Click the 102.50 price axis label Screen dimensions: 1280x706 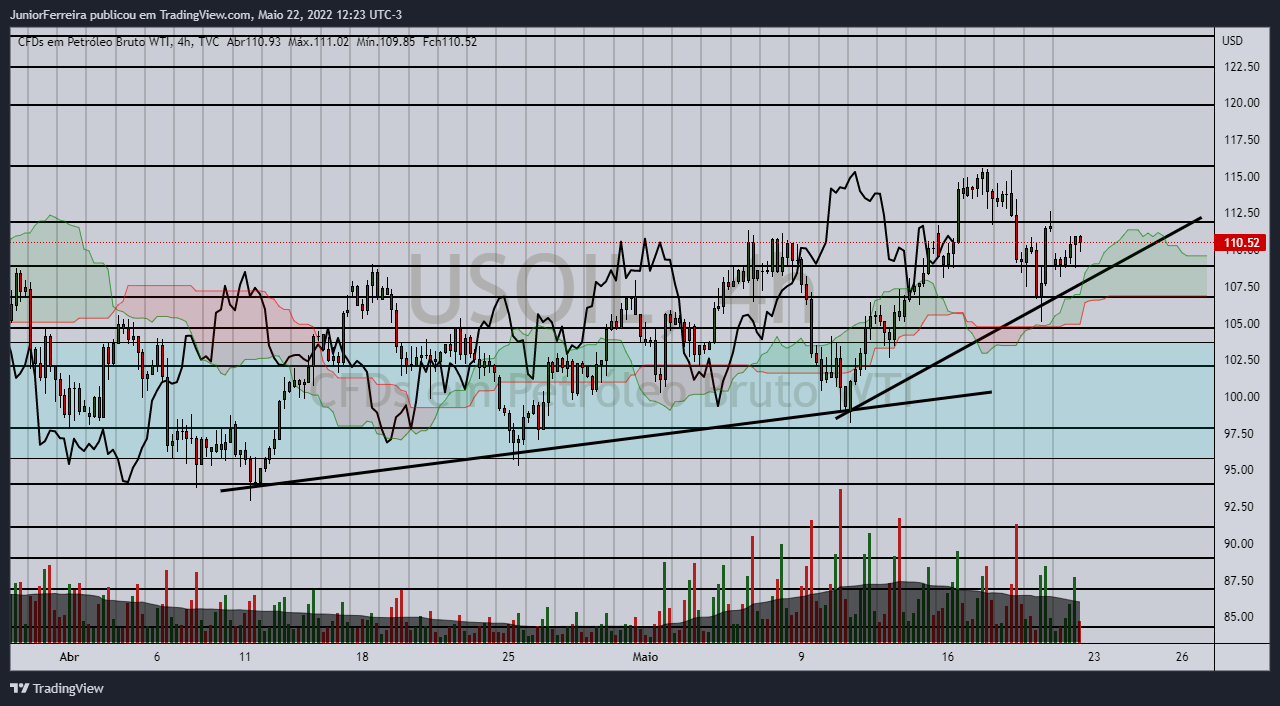[1241, 360]
